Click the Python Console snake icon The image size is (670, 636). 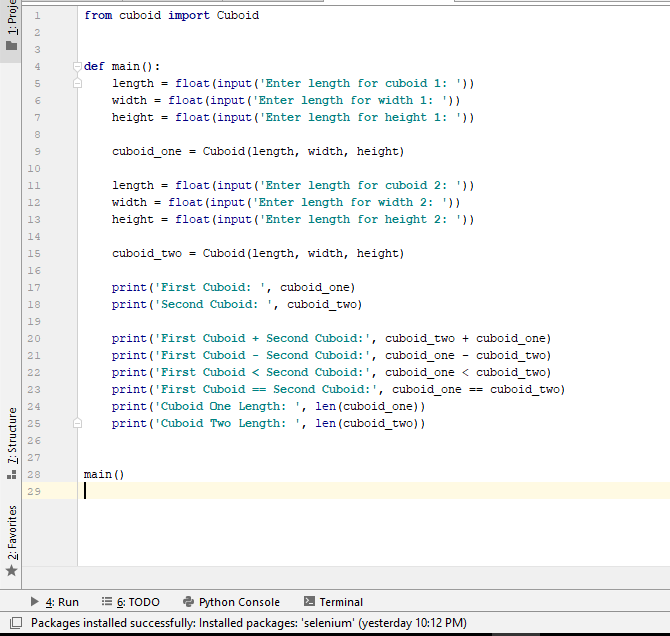188,602
